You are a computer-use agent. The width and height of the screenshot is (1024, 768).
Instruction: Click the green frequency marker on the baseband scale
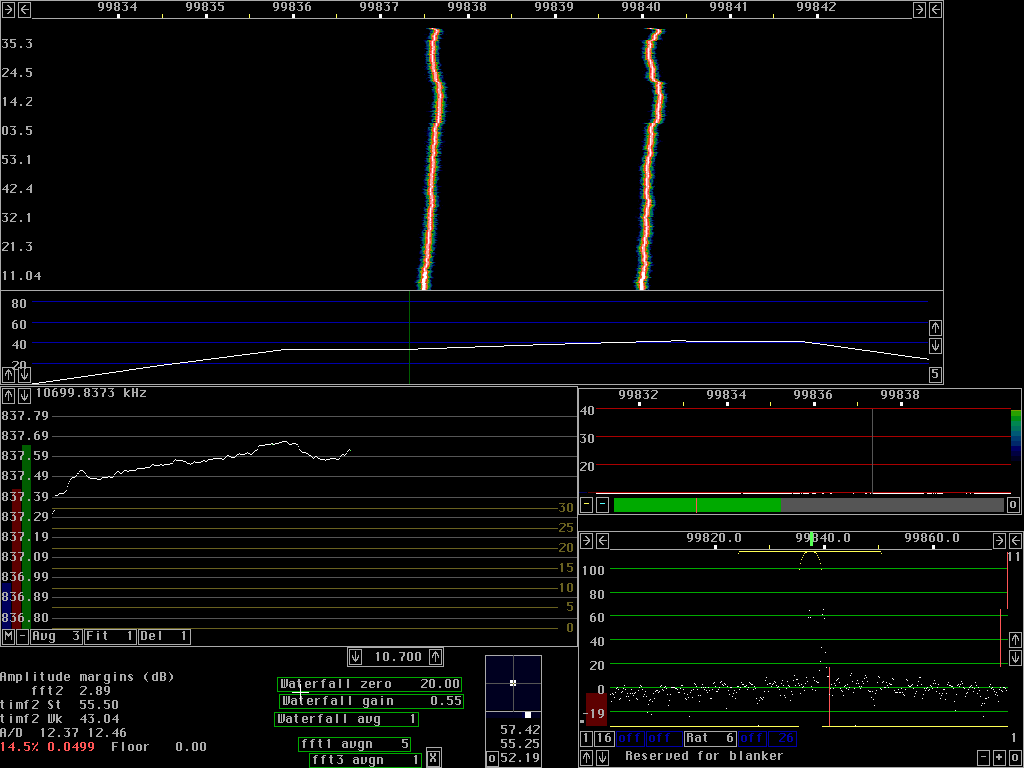[812, 539]
